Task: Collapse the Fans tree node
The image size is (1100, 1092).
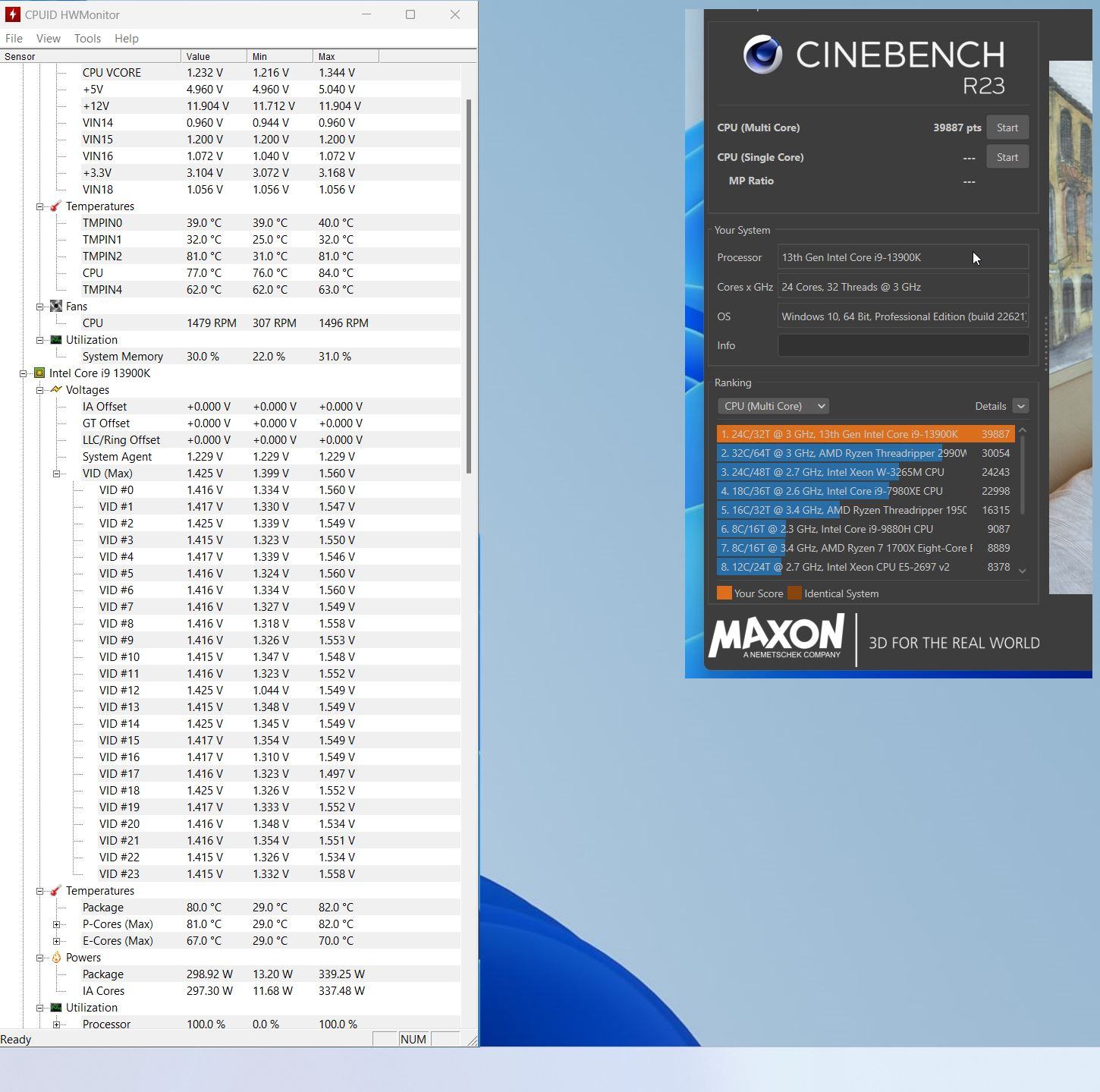Action: pyautogui.click(x=39, y=307)
